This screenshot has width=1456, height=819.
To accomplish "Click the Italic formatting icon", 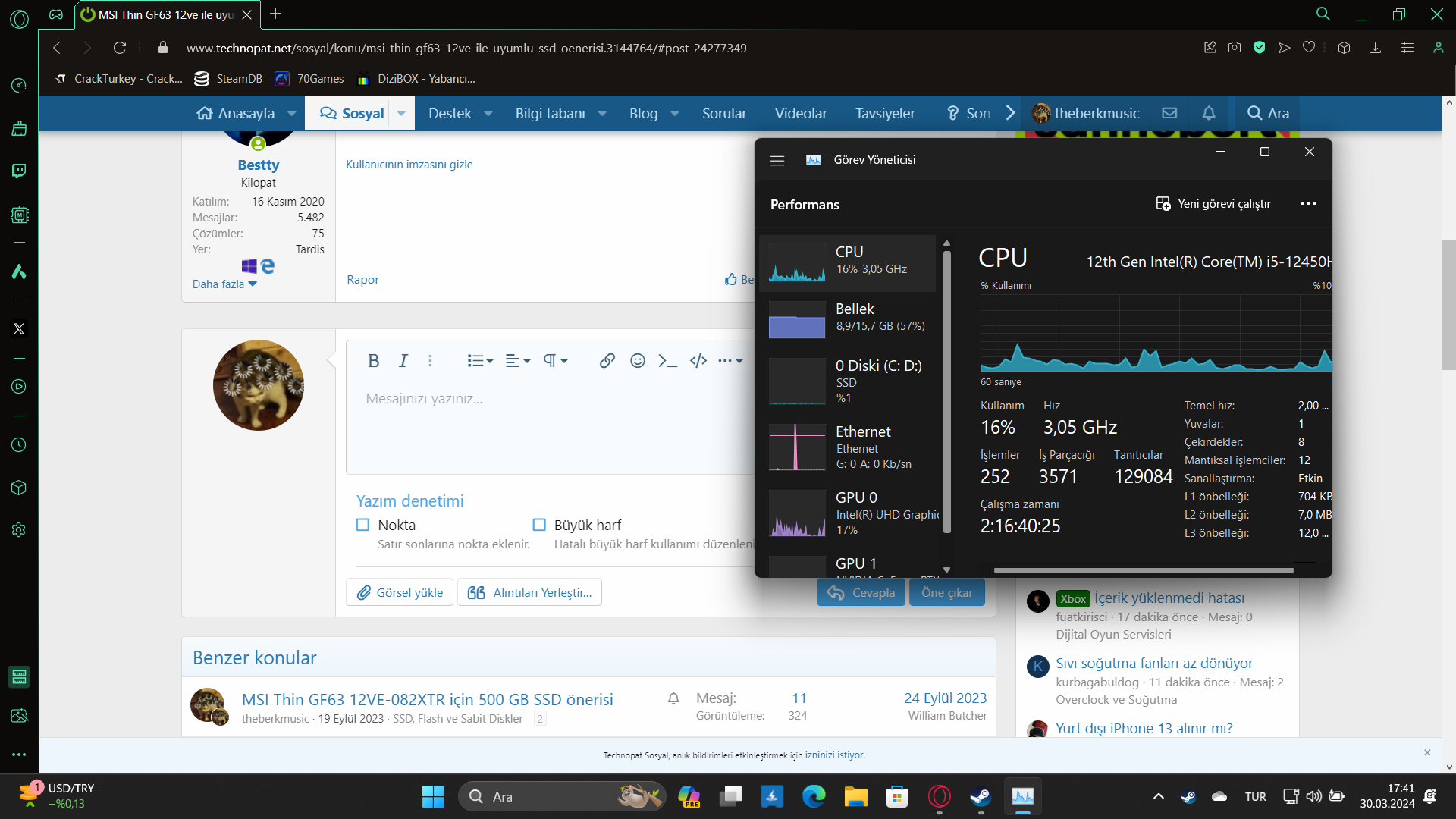I will tap(403, 361).
